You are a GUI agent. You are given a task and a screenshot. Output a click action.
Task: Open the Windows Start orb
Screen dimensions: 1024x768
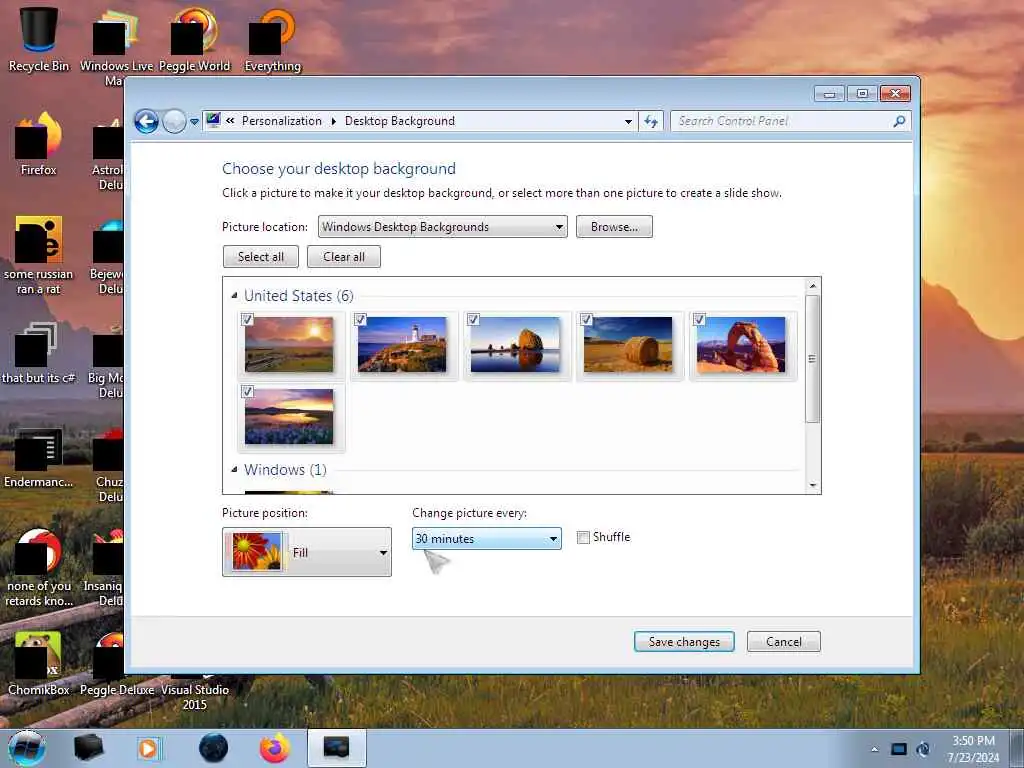coord(27,748)
